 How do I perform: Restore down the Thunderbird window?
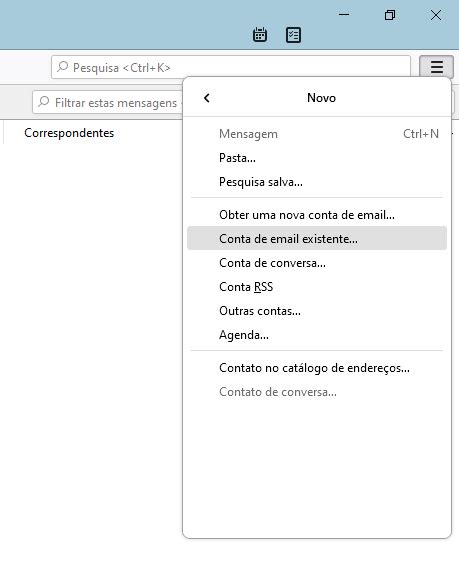click(x=390, y=15)
